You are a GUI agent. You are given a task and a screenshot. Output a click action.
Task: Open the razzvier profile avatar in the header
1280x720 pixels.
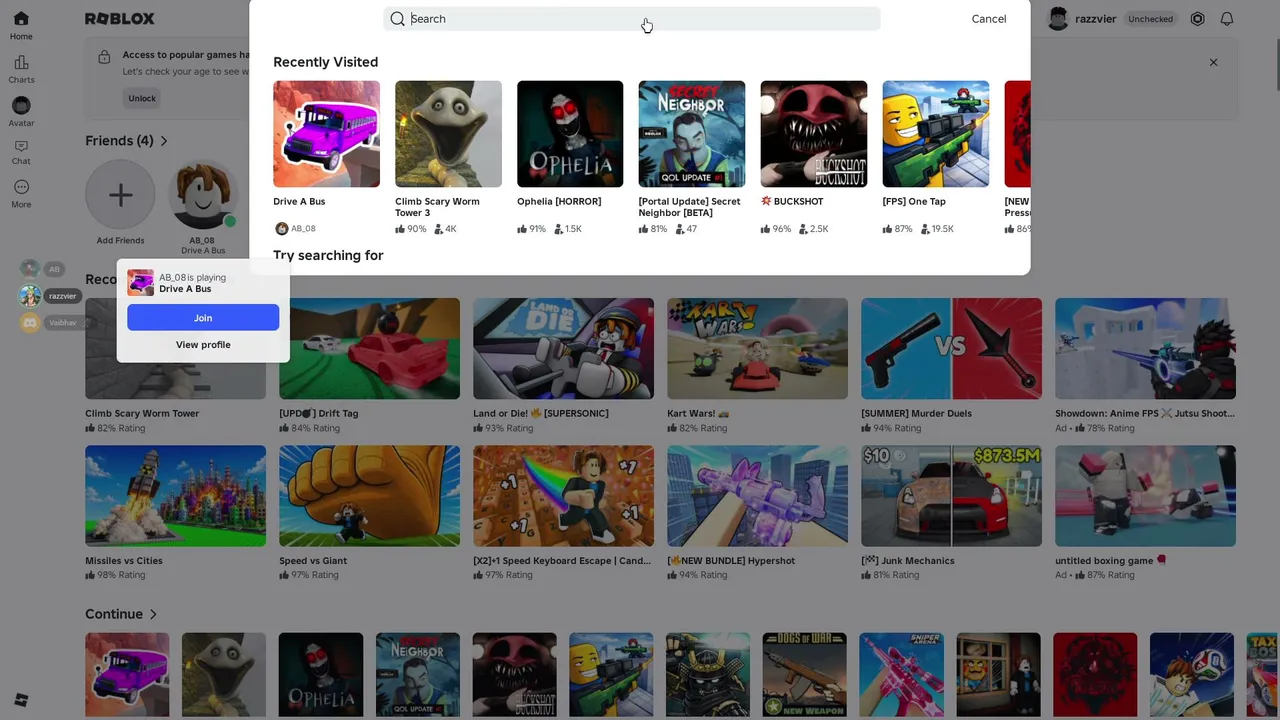pos(1058,19)
